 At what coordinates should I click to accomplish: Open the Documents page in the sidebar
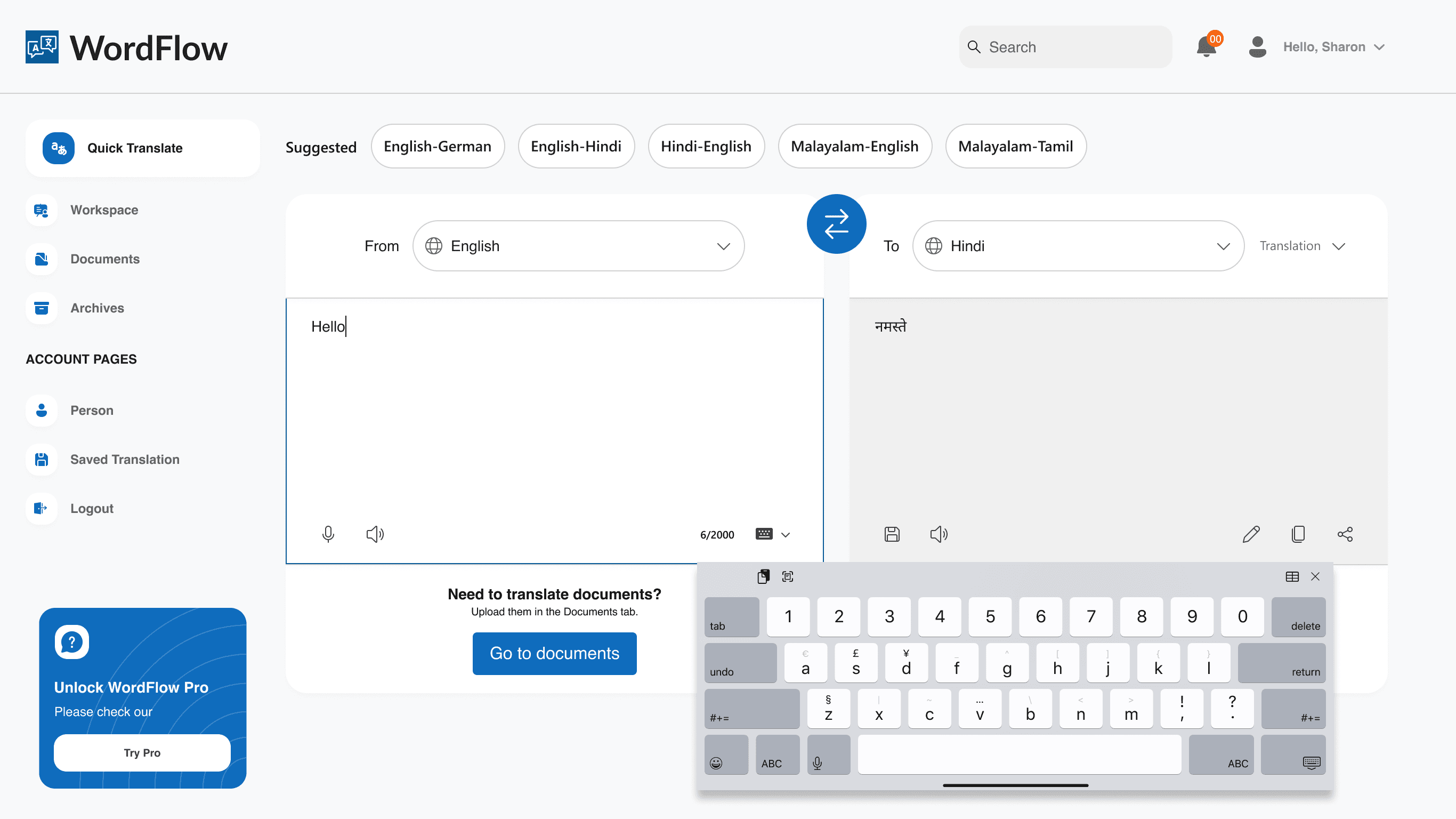[x=104, y=259]
